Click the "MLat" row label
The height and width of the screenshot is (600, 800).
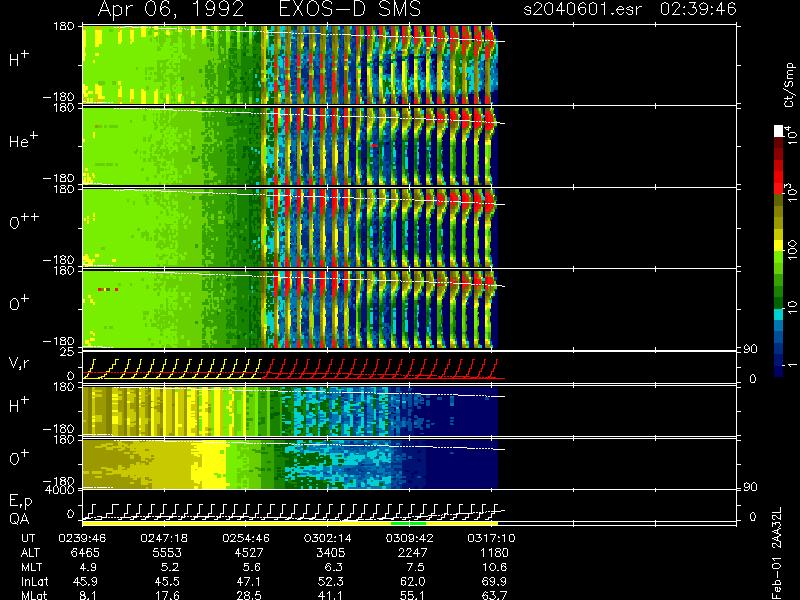[x=34, y=595]
